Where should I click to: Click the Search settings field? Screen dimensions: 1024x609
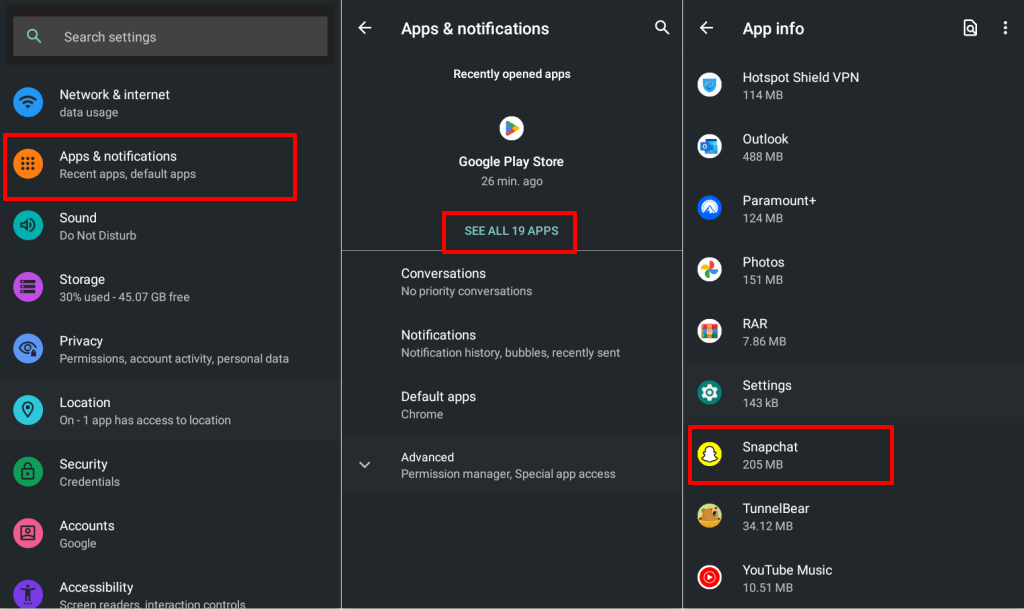click(170, 37)
